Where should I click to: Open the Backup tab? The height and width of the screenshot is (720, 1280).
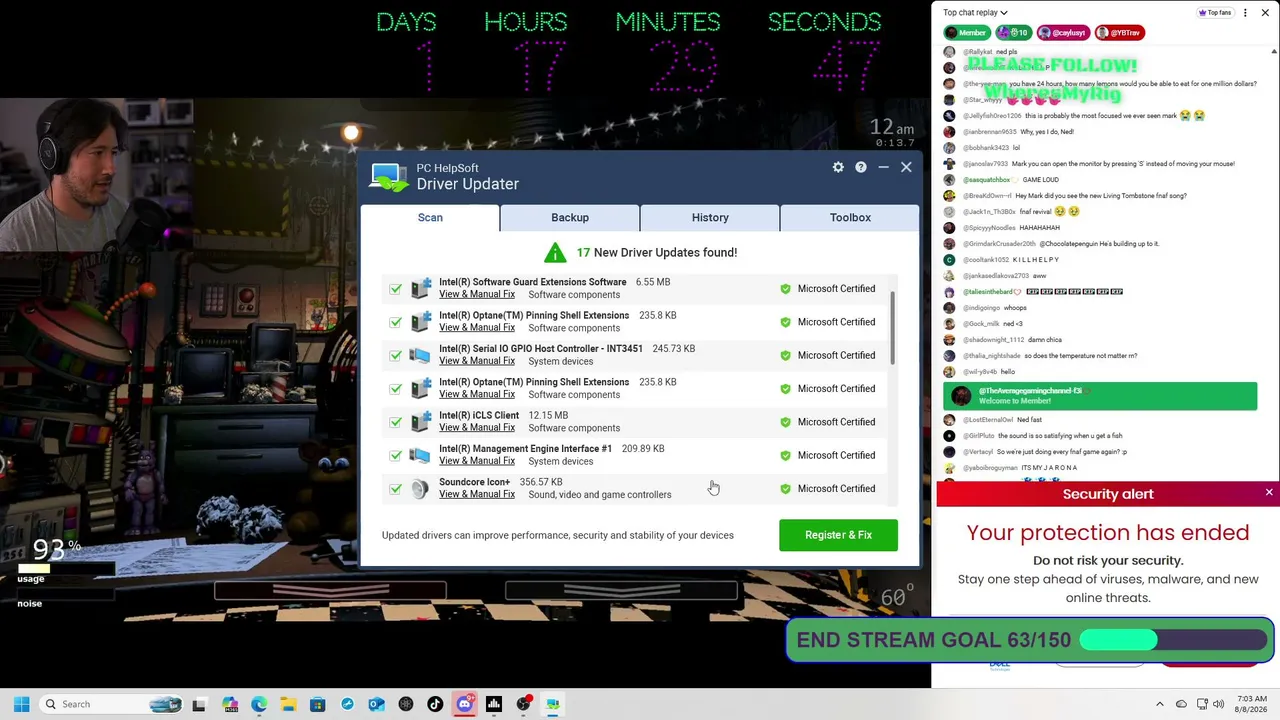coord(570,217)
